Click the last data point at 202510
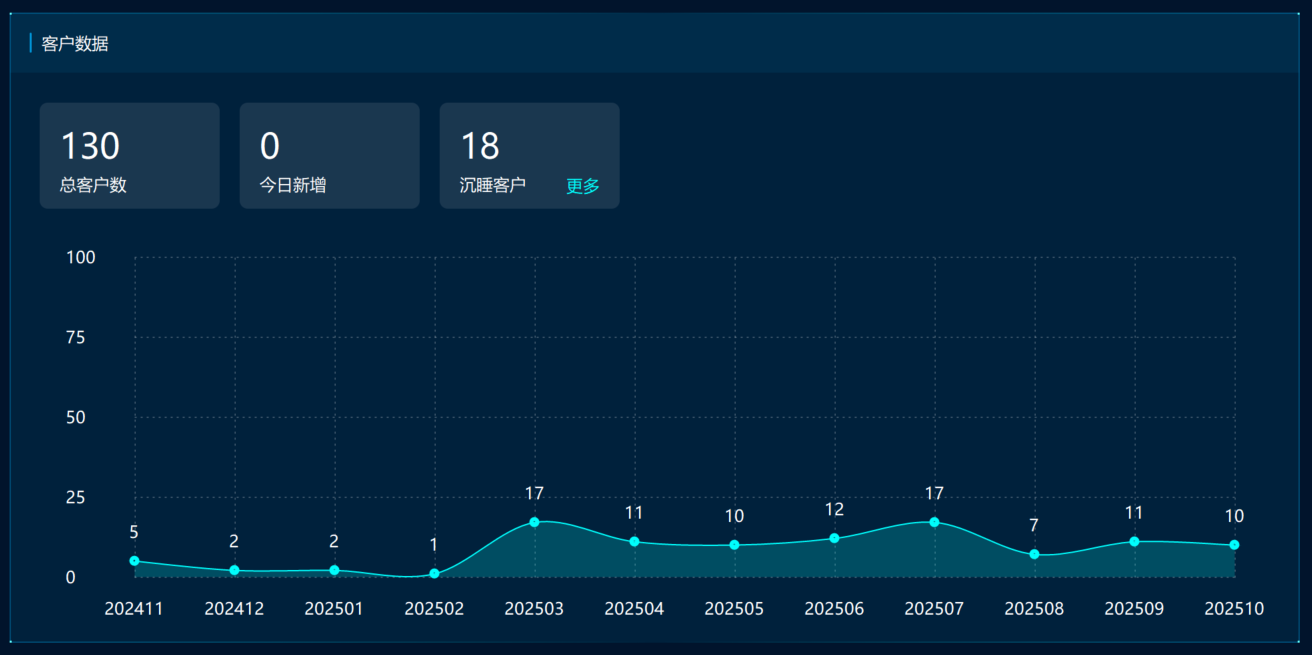 (x=1234, y=545)
